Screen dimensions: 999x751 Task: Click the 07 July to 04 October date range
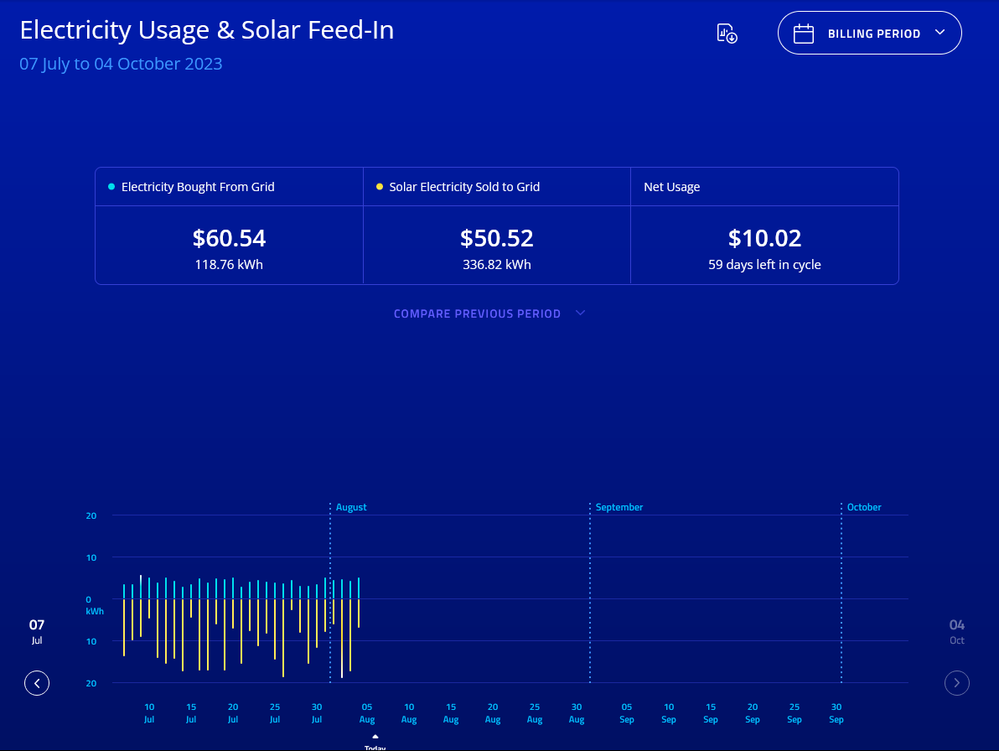pyautogui.click(x=121, y=64)
